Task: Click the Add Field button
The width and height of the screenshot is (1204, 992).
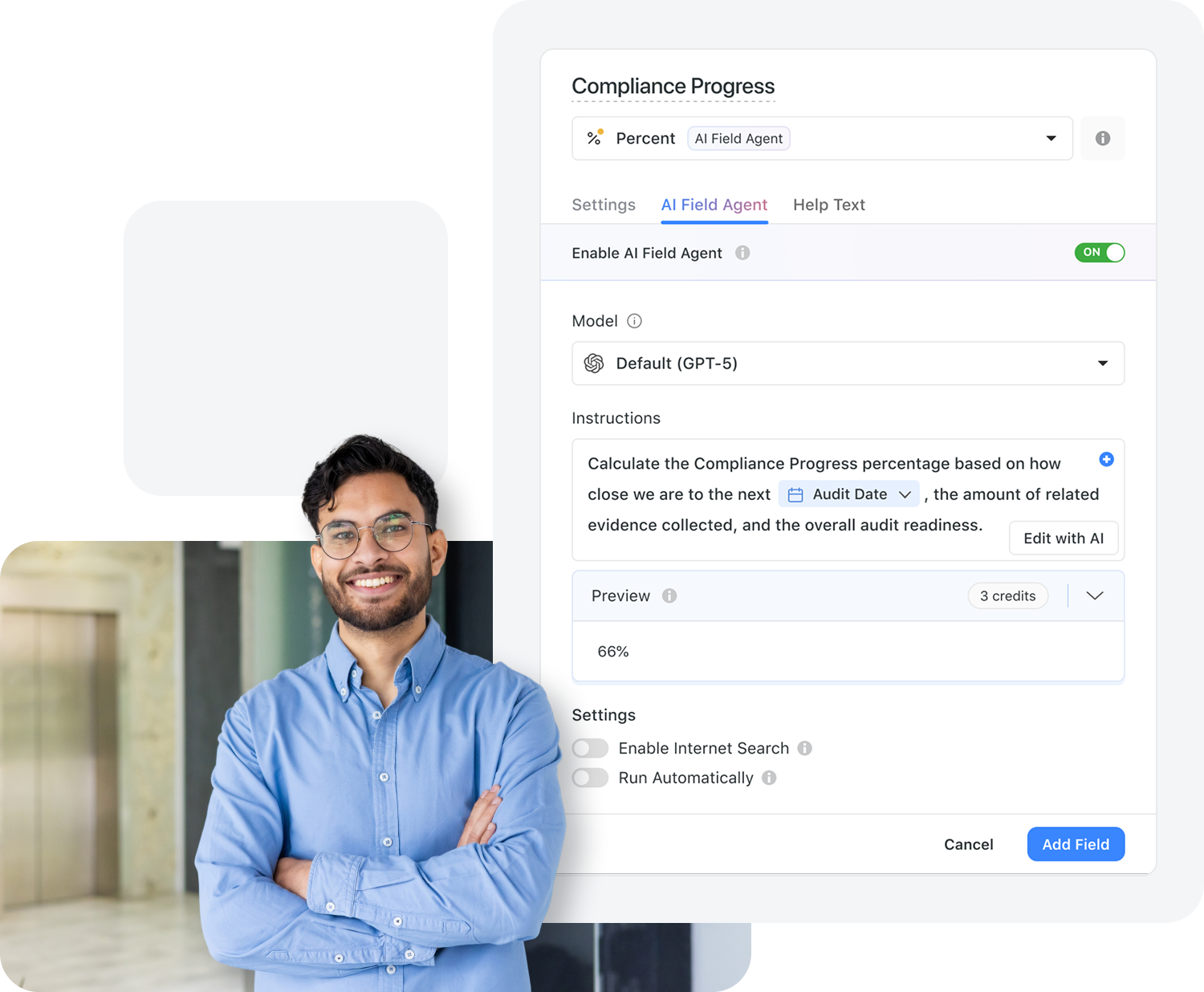Action: click(x=1076, y=844)
